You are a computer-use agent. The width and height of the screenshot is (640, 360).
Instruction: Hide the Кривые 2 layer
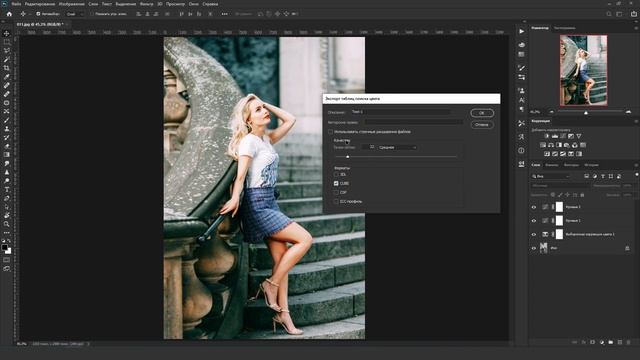pyautogui.click(x=533, y=207)
